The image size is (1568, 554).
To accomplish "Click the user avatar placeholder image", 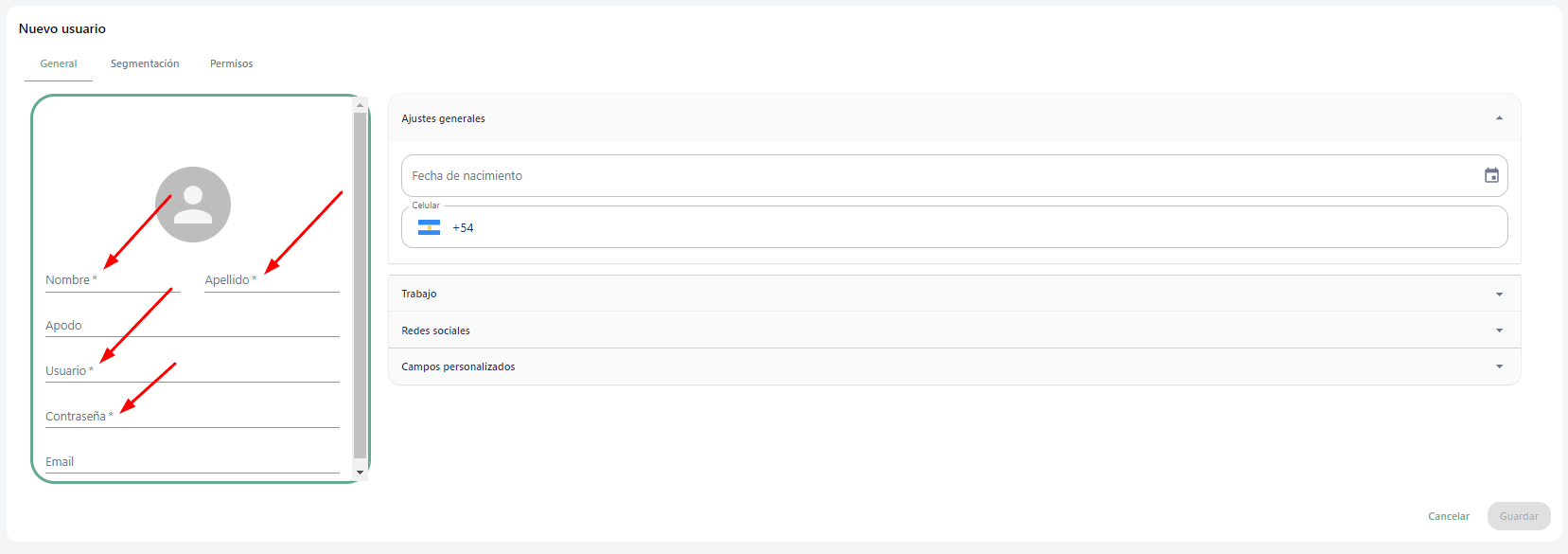I will click(193, 205).
